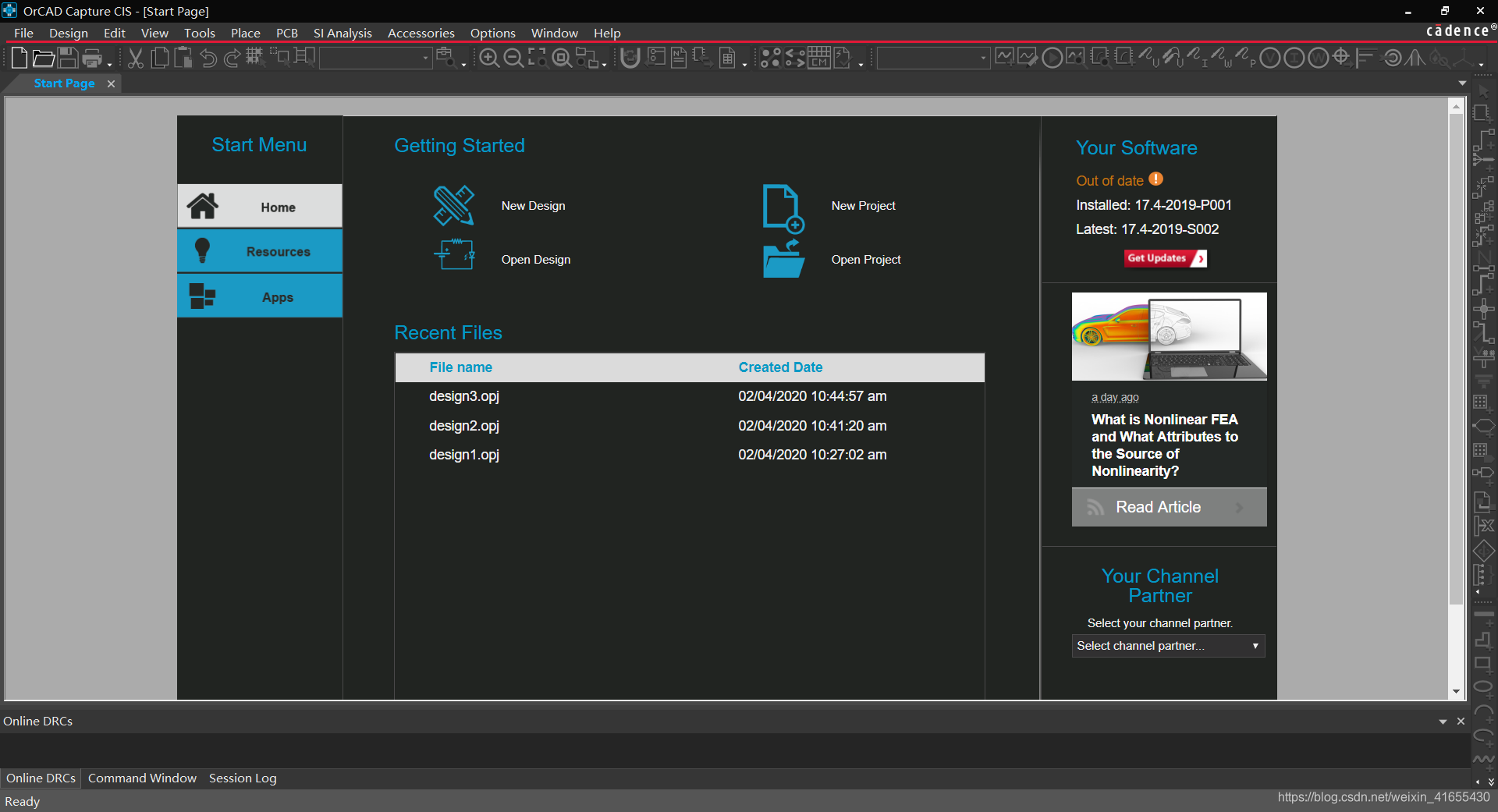The image size is (1498, 812).
Task: Open design3.opj from Recent Files
Action: [x=464, y=396]
